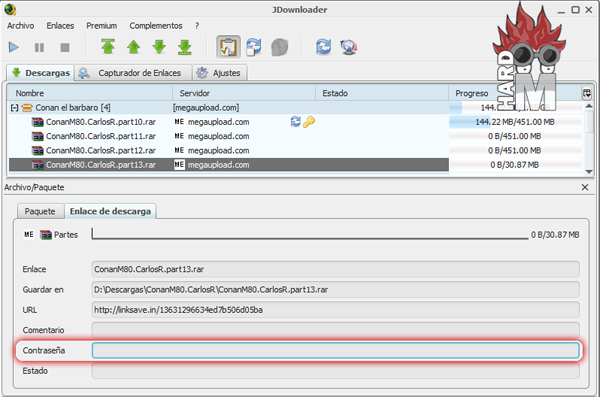Click the update globe icon
Image resolution: width=600 pixels, height=397 pixels.
pyautogui.click(x=349, y=47)
